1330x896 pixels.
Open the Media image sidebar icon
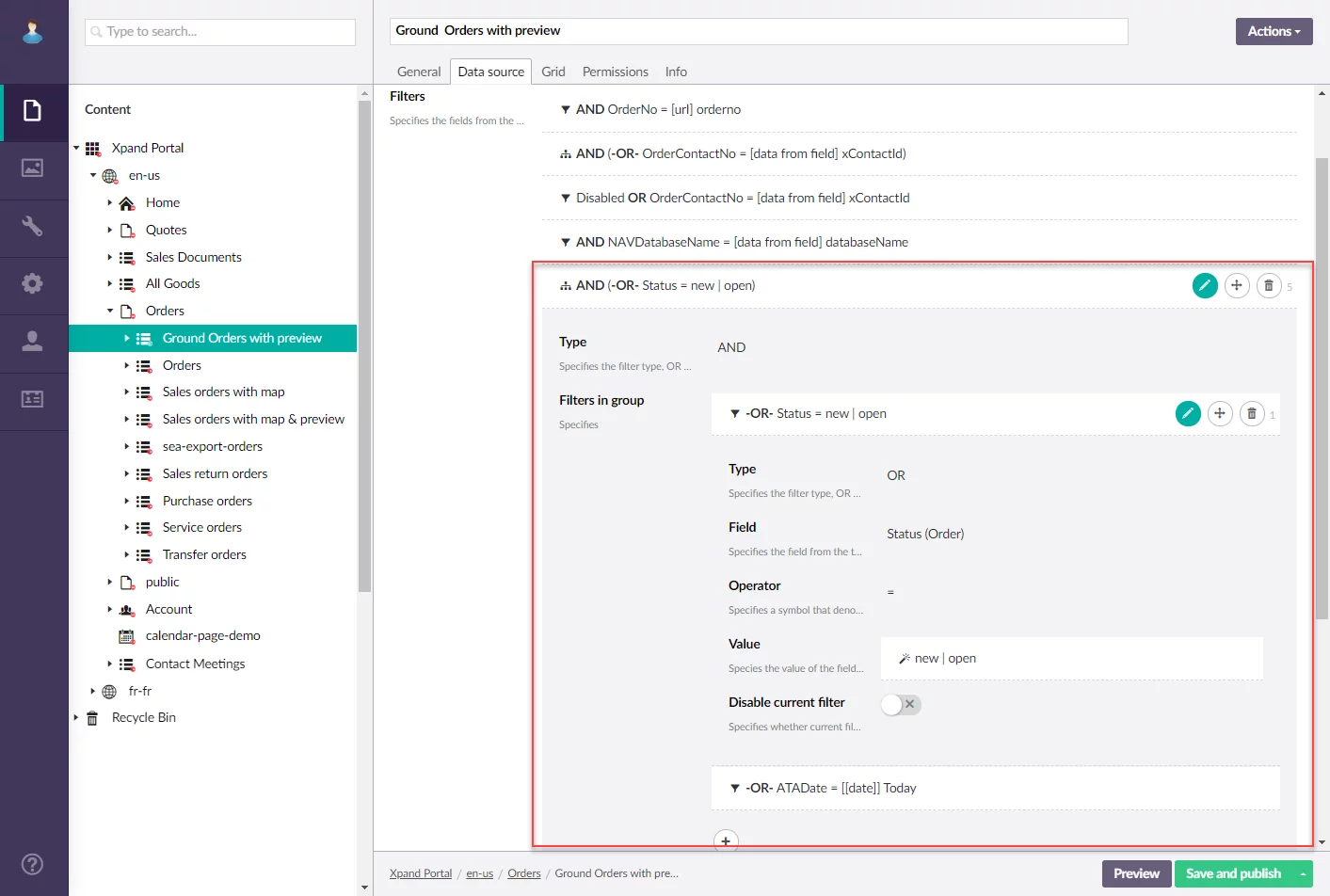pyautogui.click(x=33, y=168)
